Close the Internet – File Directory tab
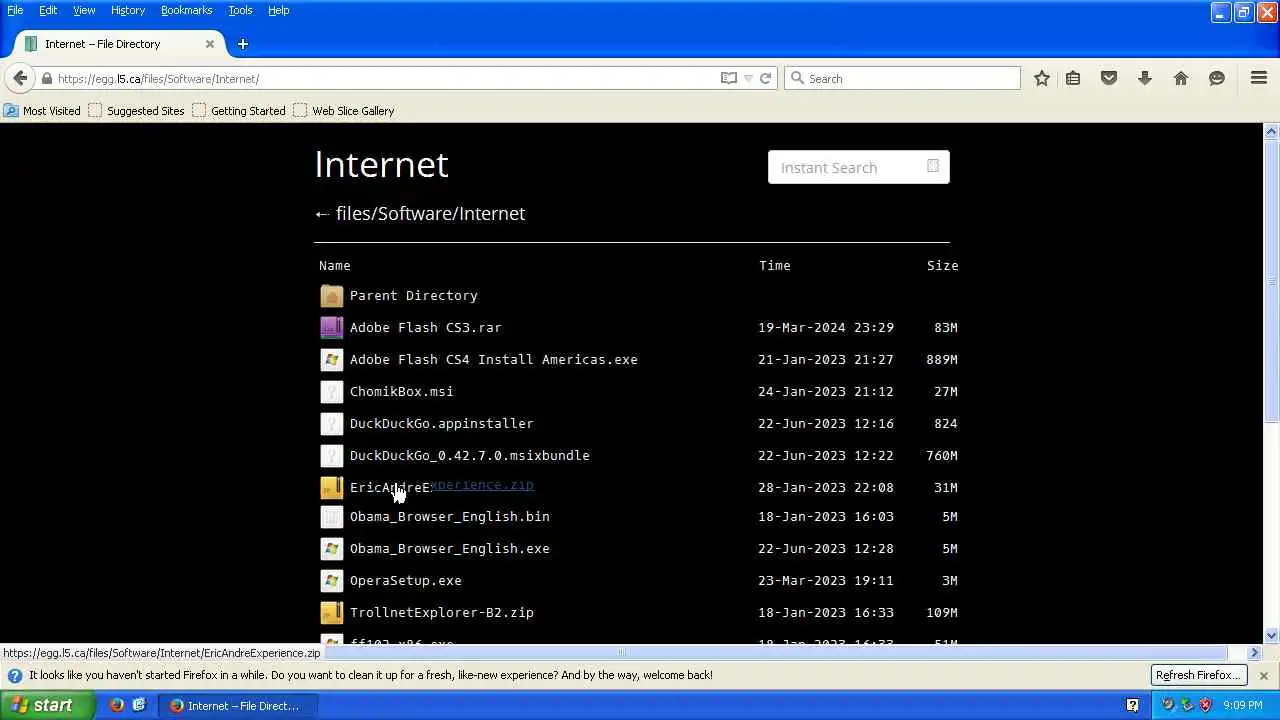Screen dimensions: 1280x720 pyautogui.click(x=210, y=44)
